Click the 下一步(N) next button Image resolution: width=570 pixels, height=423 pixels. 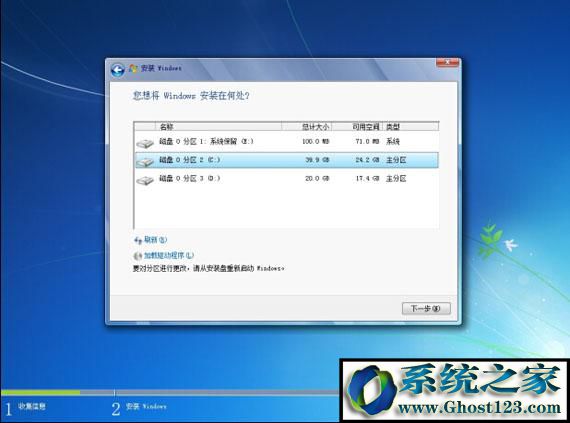[426, 309]
